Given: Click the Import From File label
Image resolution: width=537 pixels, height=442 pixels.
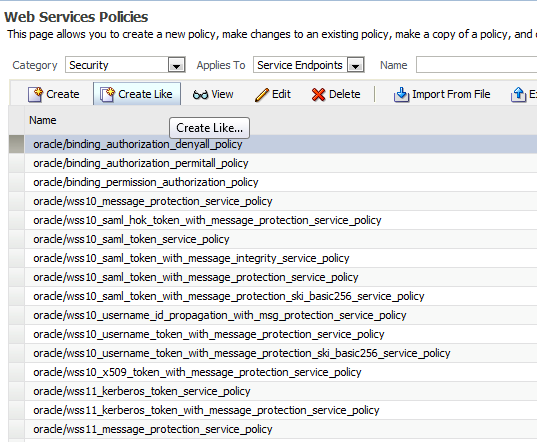Looking at the screenshot, I should pyautogui.click(x=451, y=94).
